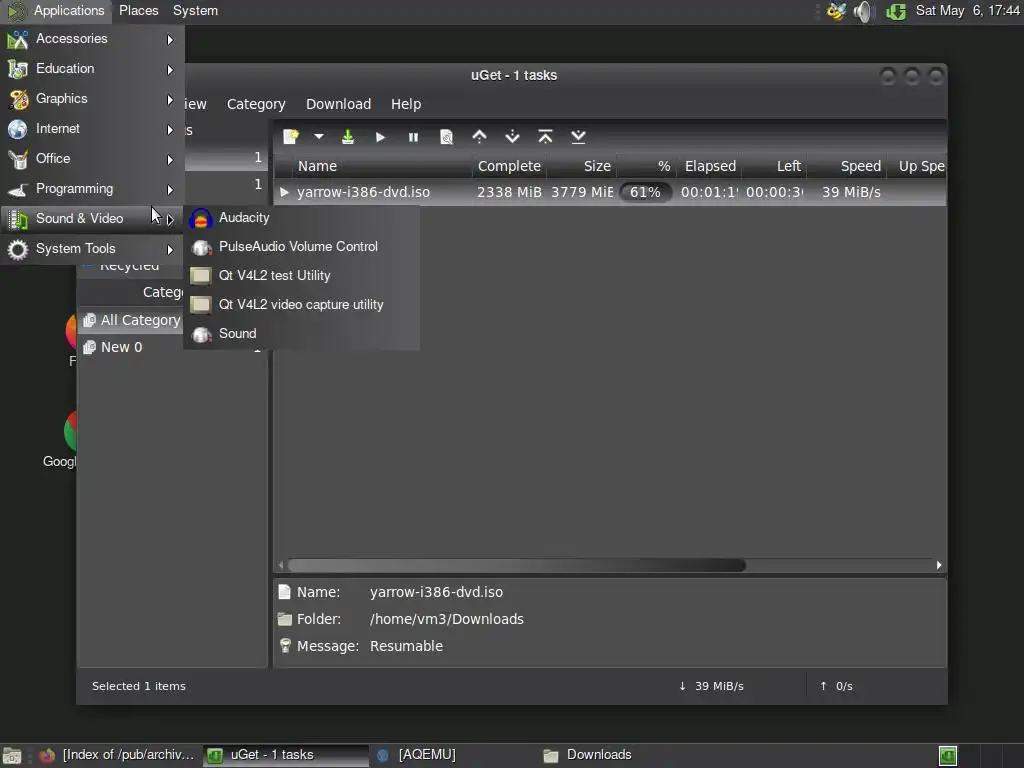Screen dimensions: 1024x768
Task: Open the Sound menu entry
Action: (302, 333)
